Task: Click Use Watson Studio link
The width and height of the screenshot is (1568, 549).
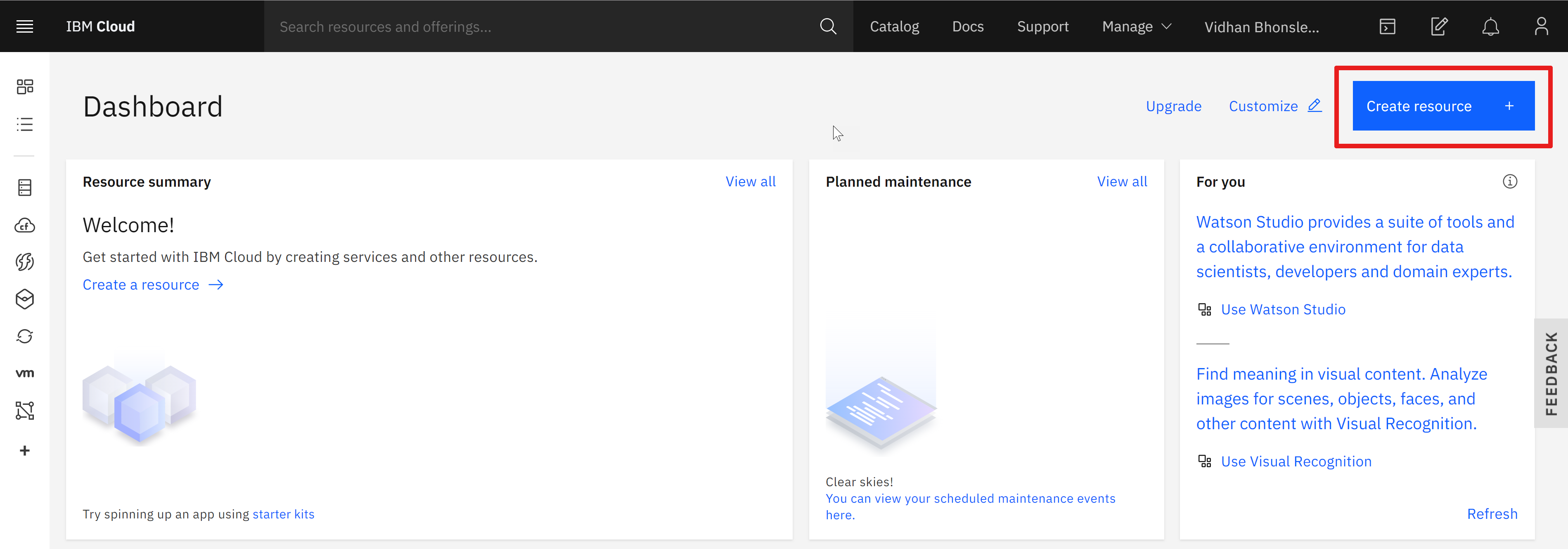Action: coord(1283,309)
